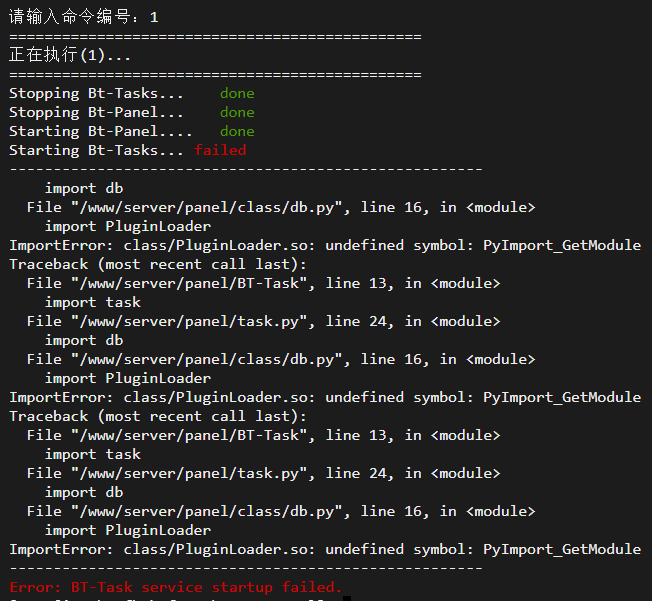The image size is (652, 601).
Task: Click the equals-sign separator under the prompt
Action: 215,37
